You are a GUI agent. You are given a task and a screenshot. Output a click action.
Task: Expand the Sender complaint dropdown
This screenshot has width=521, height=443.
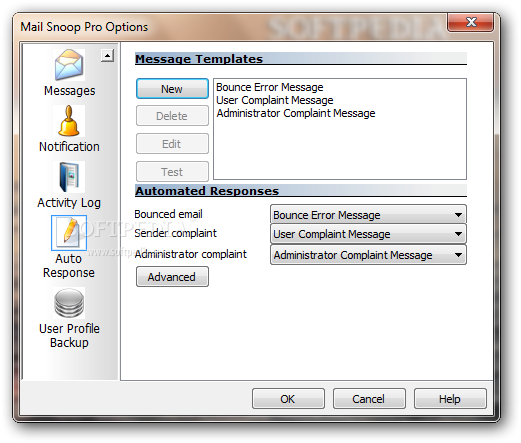click(x=368, y=234)
